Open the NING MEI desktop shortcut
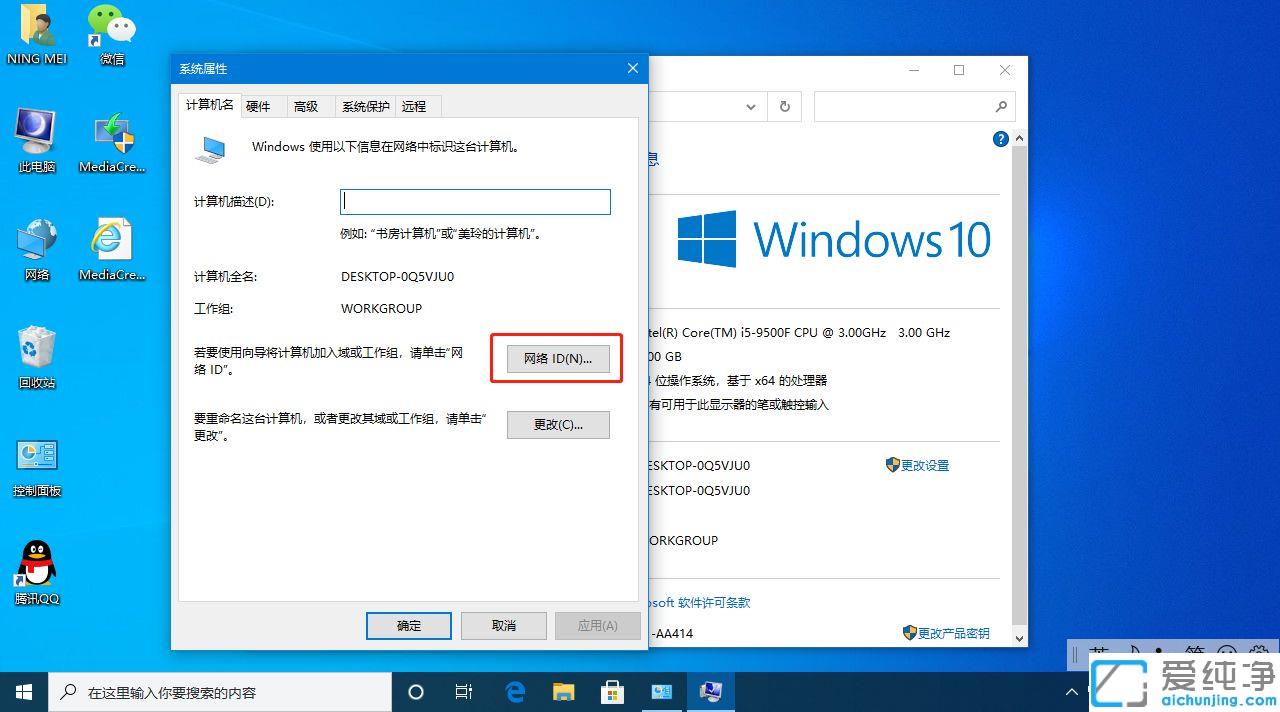Image resolution: width=1280 pixels, height=712 pixels. pos(36,30)
